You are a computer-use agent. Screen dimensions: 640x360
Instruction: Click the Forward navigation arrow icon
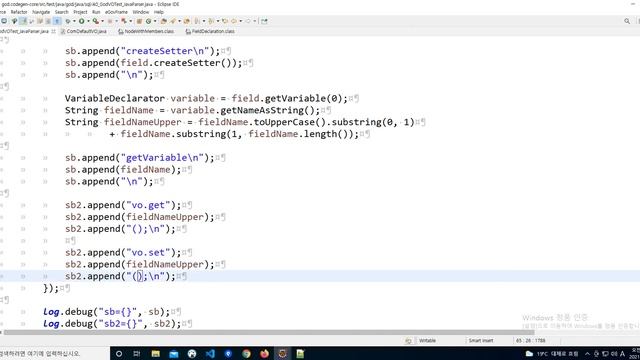(248, 21)
